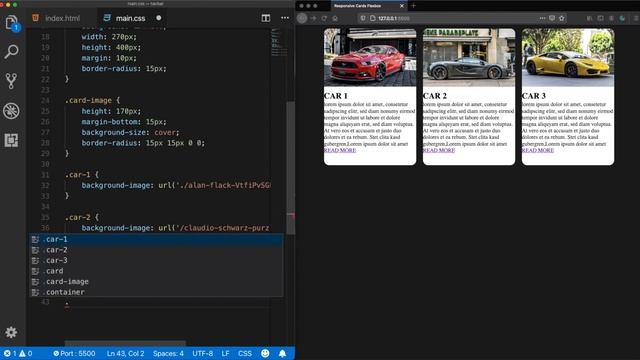Viewport: 640px width, 360px height.
Task: Click the yellow car image
Action: 568,57
